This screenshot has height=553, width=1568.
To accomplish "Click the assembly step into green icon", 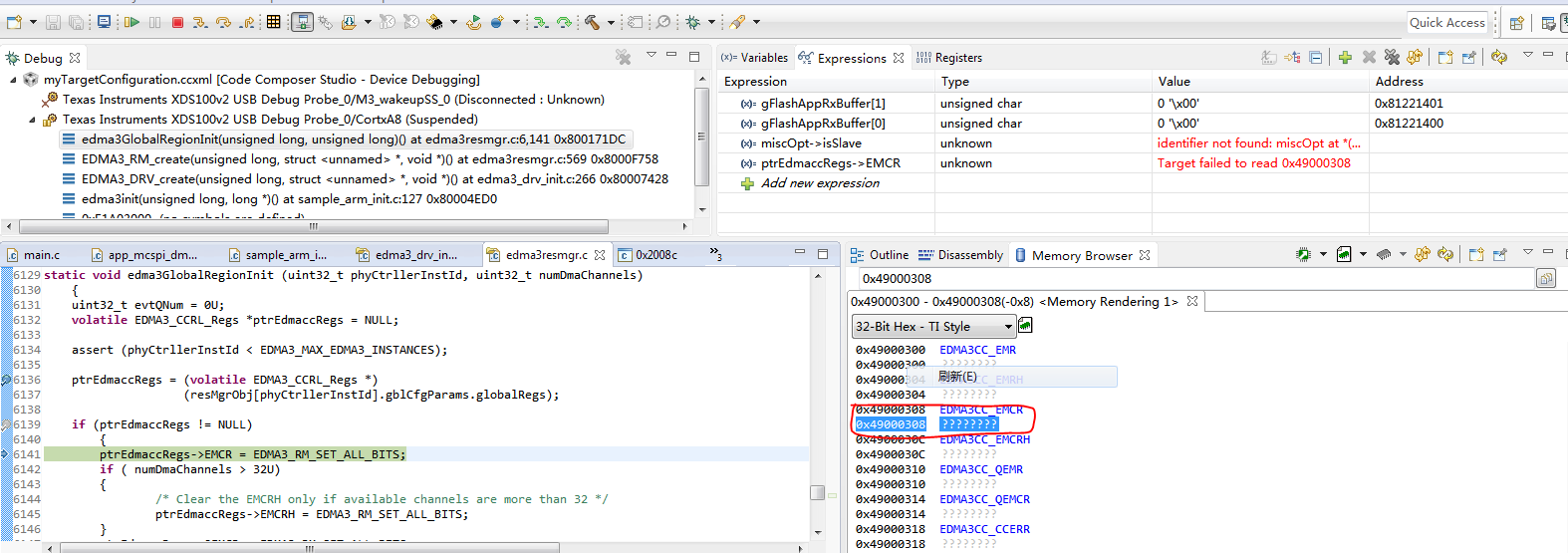I will point(541,22).
